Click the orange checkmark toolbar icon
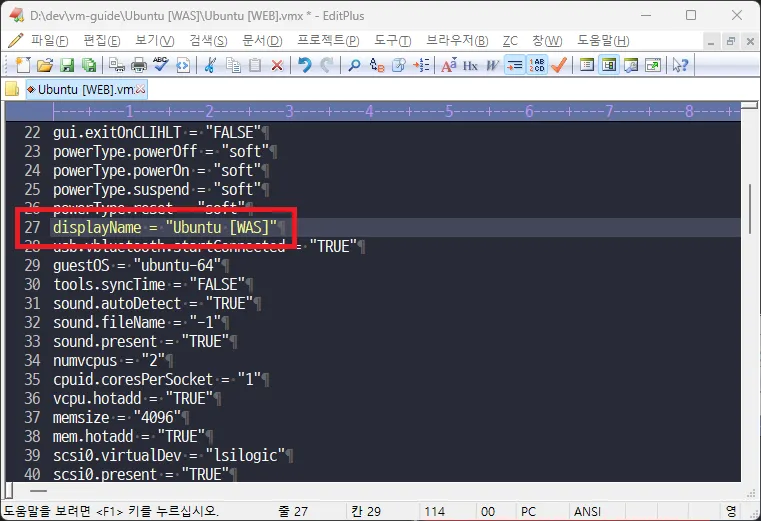Image resolution: width=761 pixels, height=521 pixels. [x=559, y=65]
